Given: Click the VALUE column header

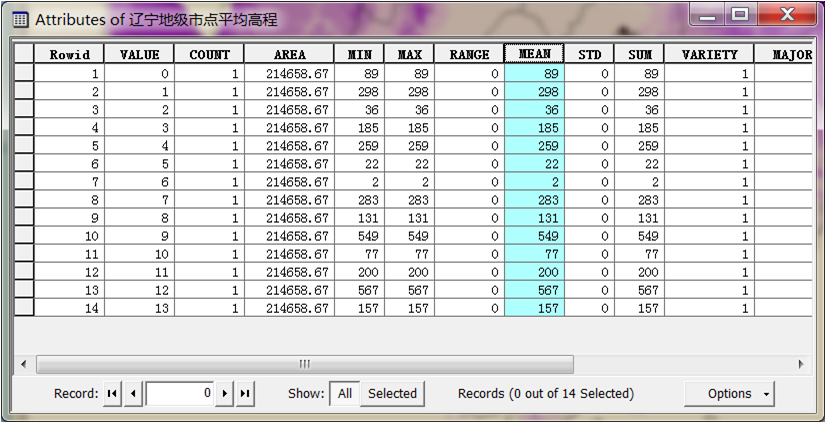Looking at the screenshot, I should tap(139, 55).
